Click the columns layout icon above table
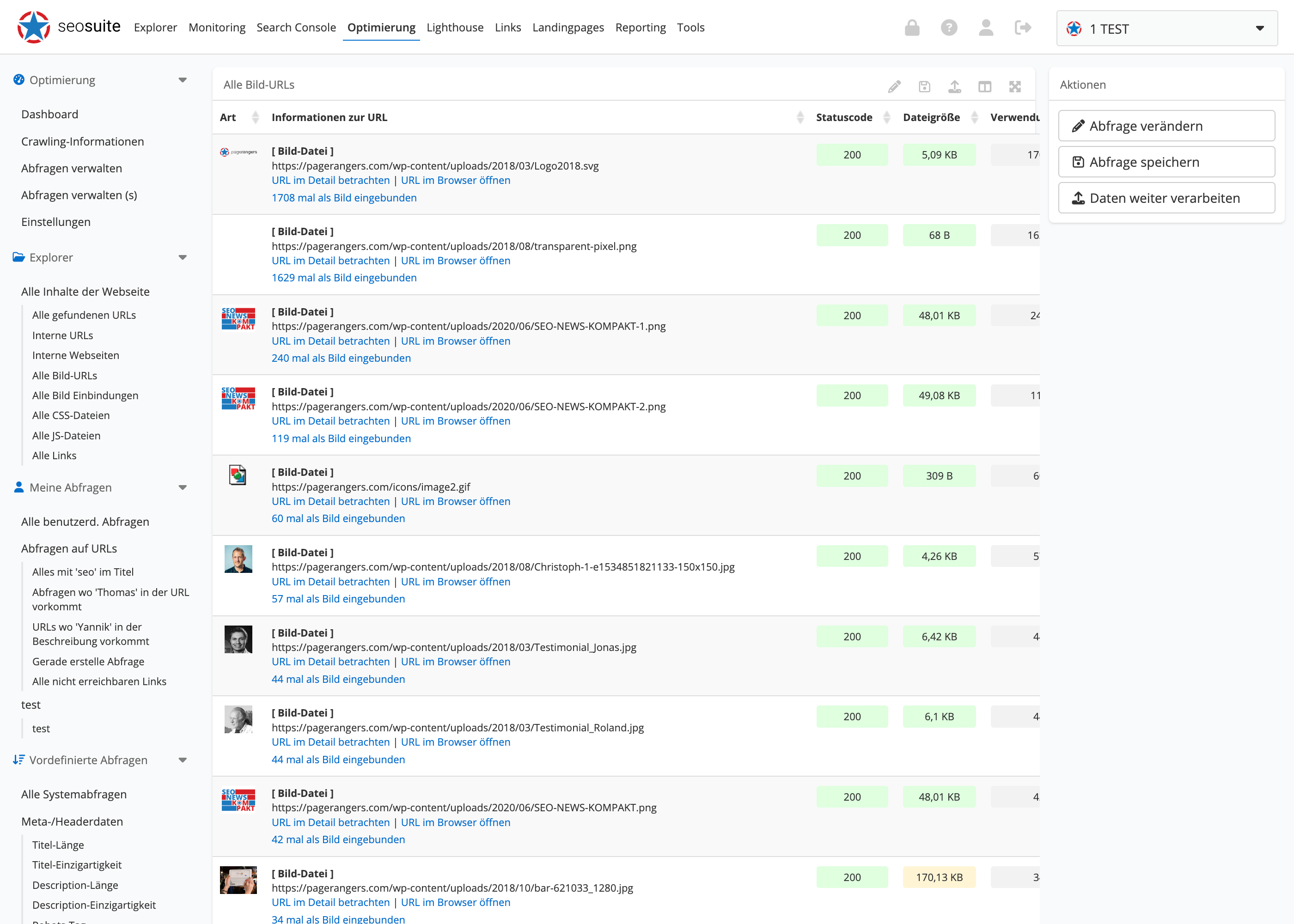Image resolution: width=1294 pixels, height=924 pixels. coord(984,86)
